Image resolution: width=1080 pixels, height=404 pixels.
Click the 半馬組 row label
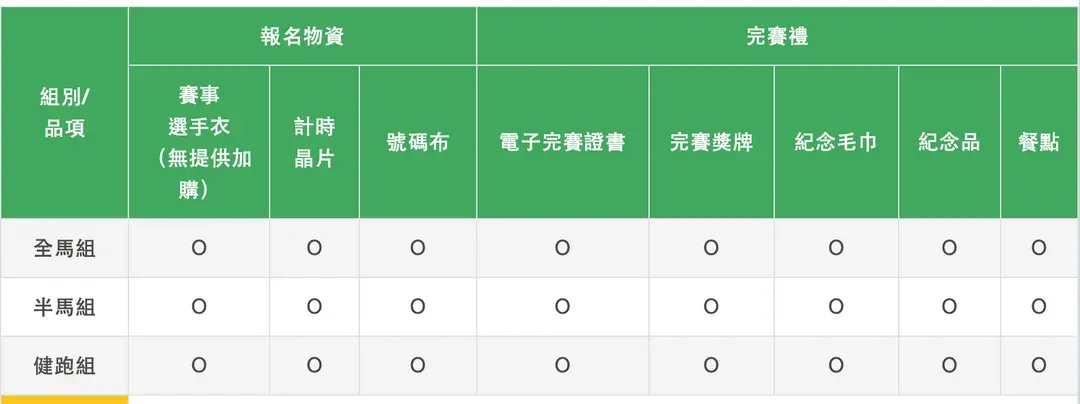click(64, 307)
